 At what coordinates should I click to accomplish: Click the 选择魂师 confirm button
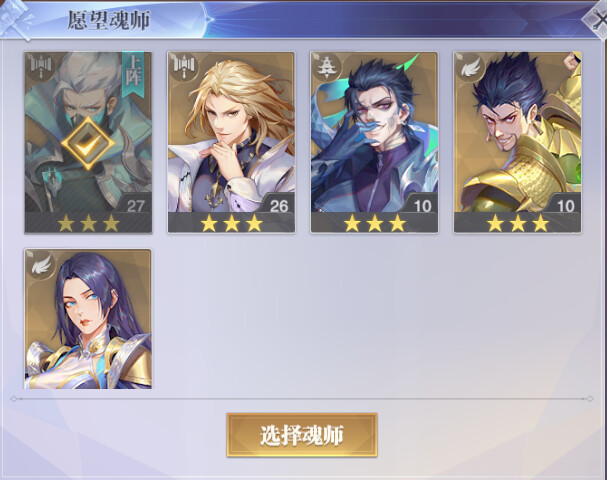pos(302,435)
